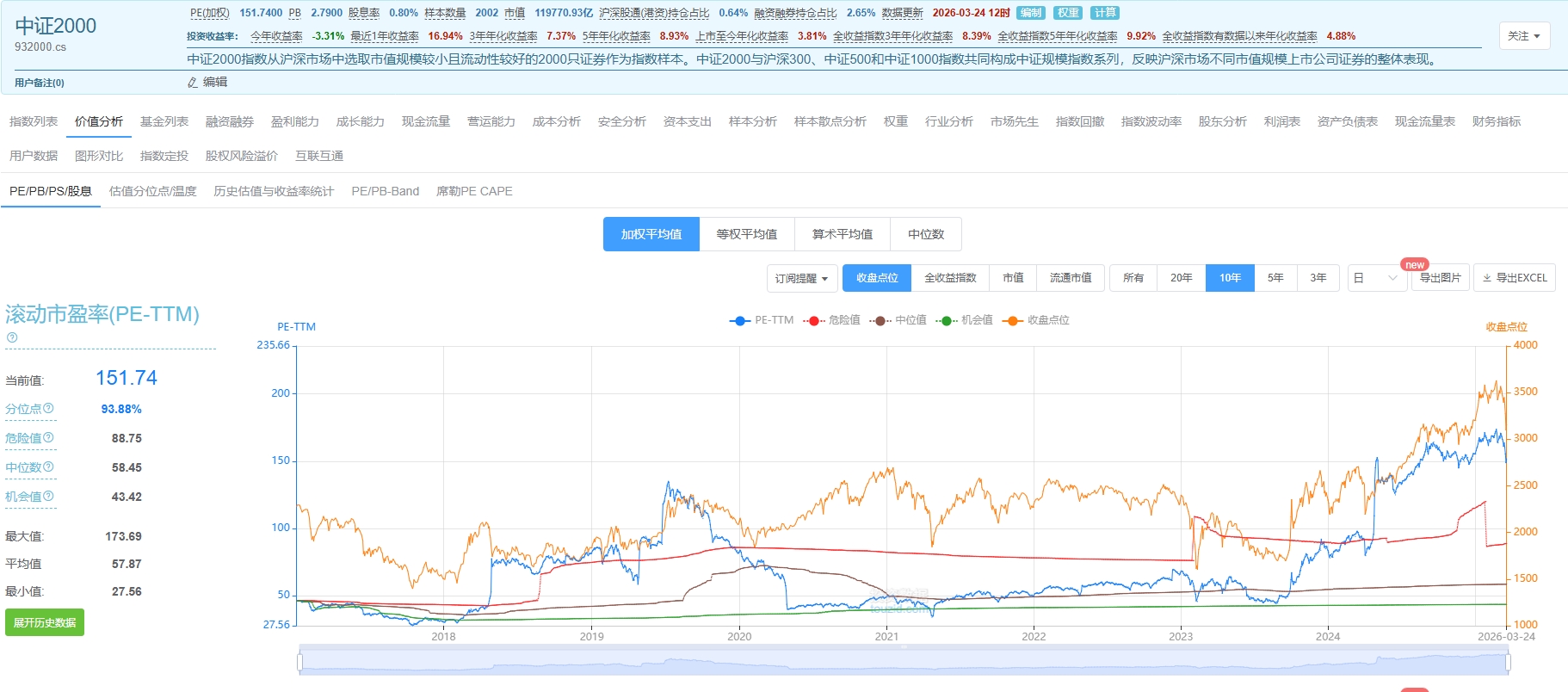Open the 订阅提醒 dropdown
The height and width of the screenshot is (692, 1568).
(802, 278)
